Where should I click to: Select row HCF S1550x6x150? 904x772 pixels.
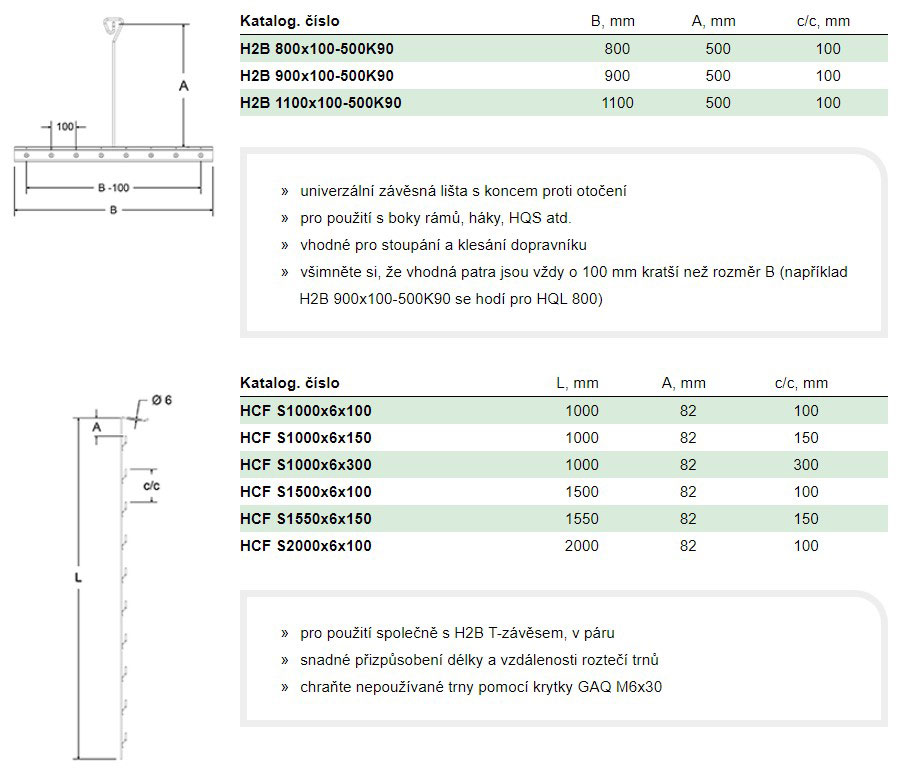[x=563, y=519]
